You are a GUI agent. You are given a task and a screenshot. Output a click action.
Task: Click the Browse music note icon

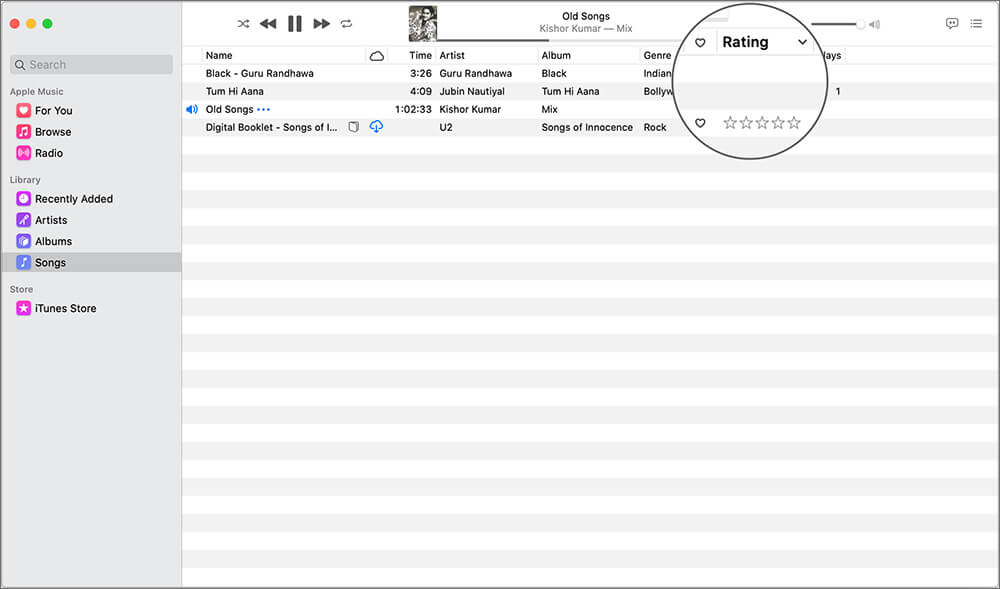[x=24, y=132]
